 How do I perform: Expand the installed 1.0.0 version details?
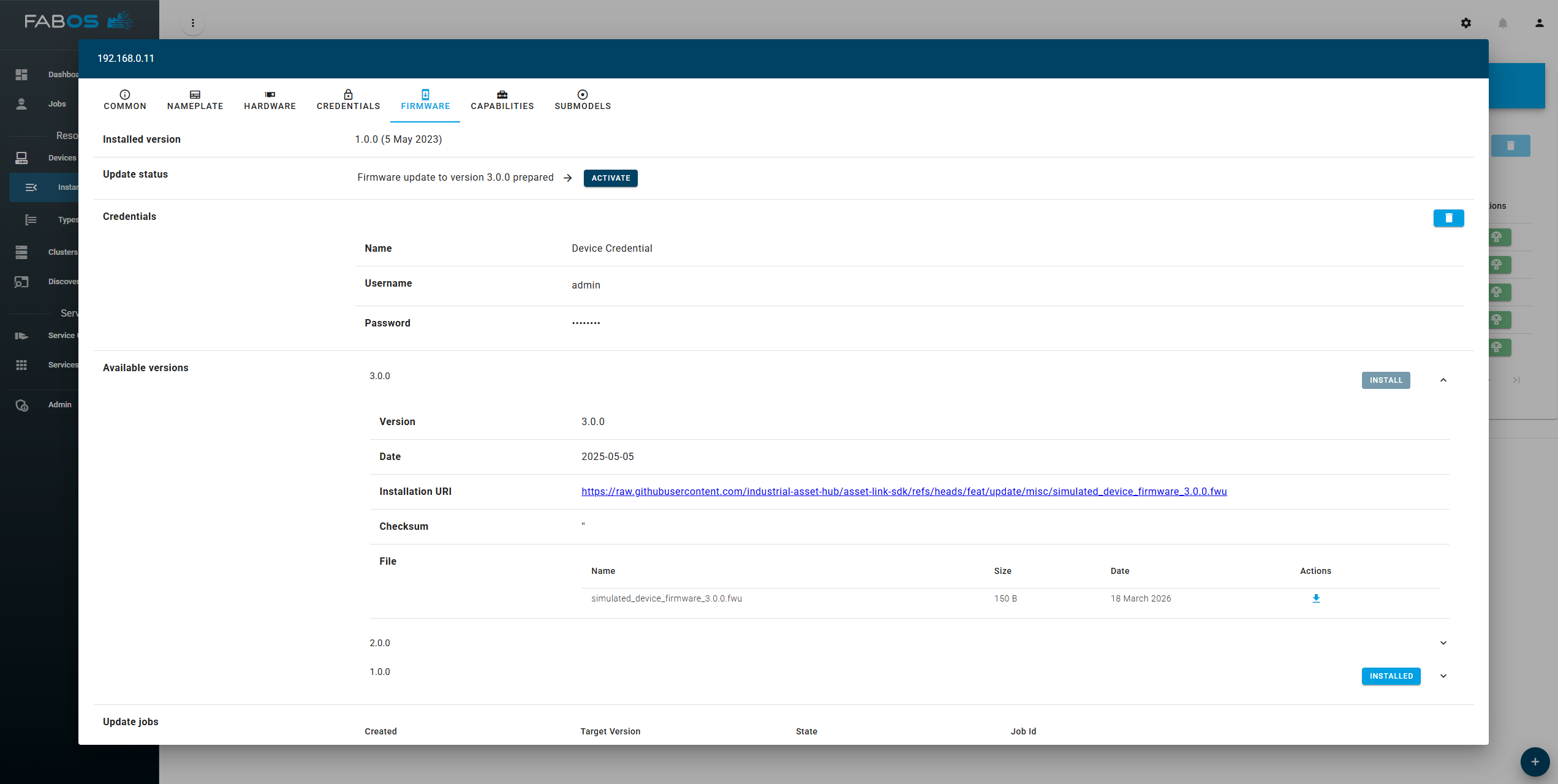(x=1443, y=676)
